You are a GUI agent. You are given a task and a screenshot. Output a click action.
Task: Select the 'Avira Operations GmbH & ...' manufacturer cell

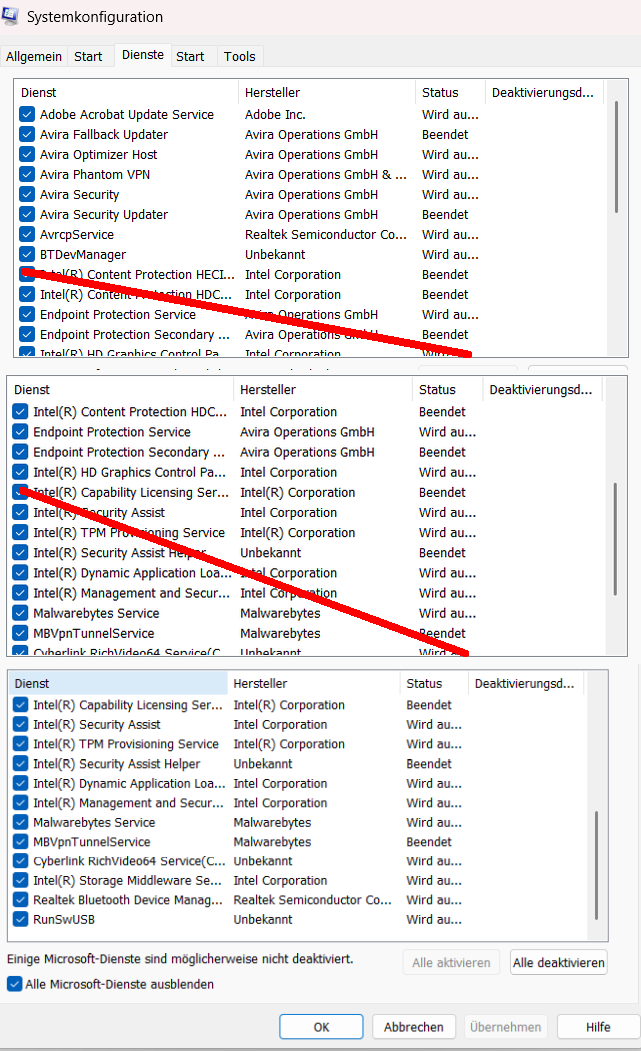coord(326,175)
